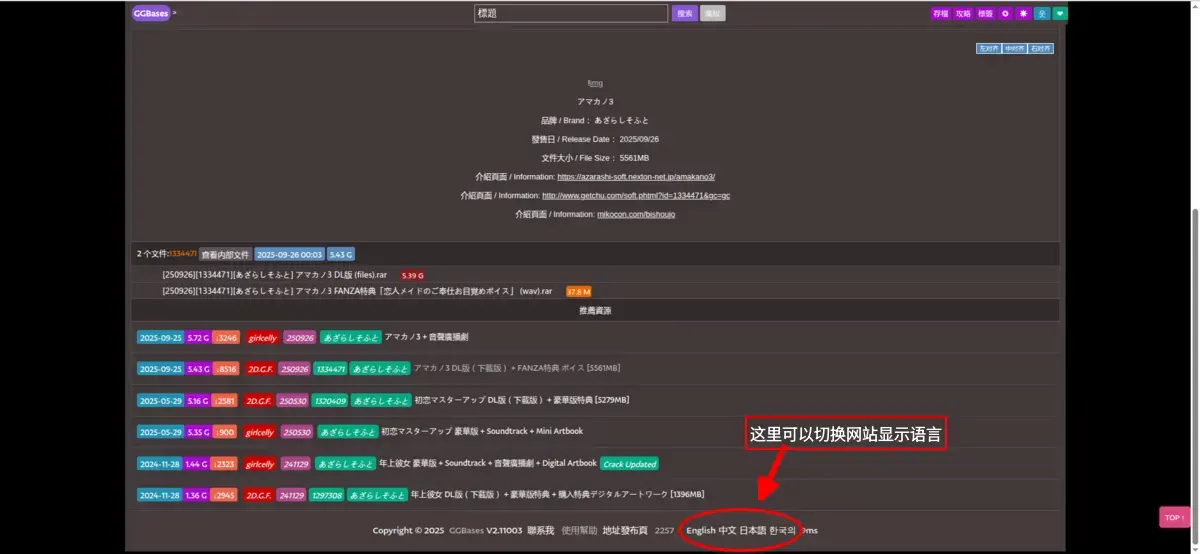Open 使用幫助 help link in footer
This screenshot has height=554, width=1200.
(x=578, y=530)
